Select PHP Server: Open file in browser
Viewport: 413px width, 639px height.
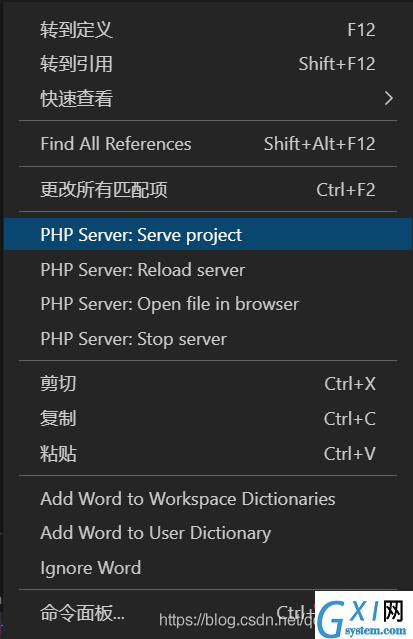(x=208, y=304)
